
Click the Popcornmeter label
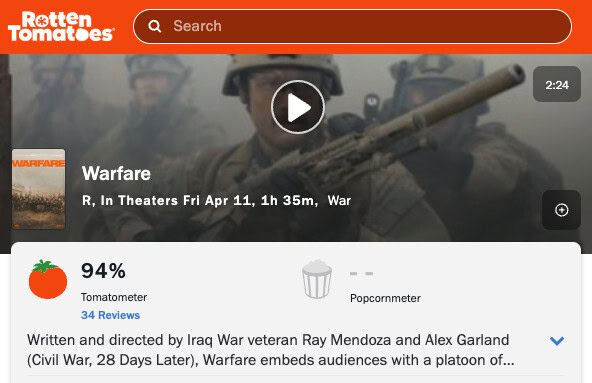click(385, 298)
